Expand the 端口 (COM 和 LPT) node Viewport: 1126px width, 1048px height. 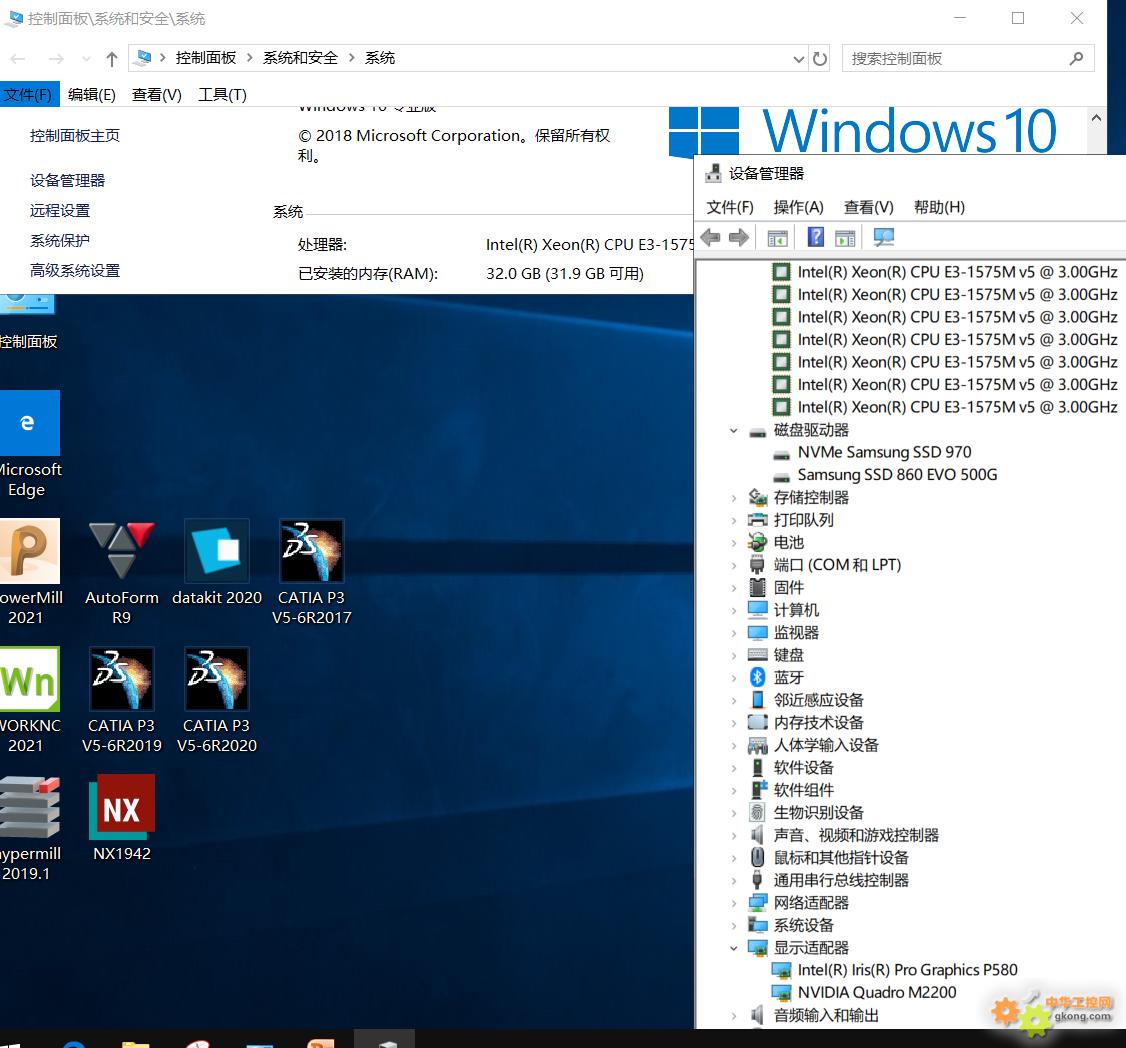pyautogui.click(x=733, y=565)
